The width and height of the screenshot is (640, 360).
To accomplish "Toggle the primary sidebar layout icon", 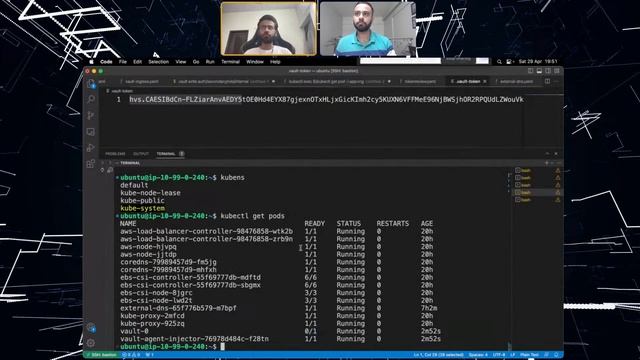I will click(531, 71).
